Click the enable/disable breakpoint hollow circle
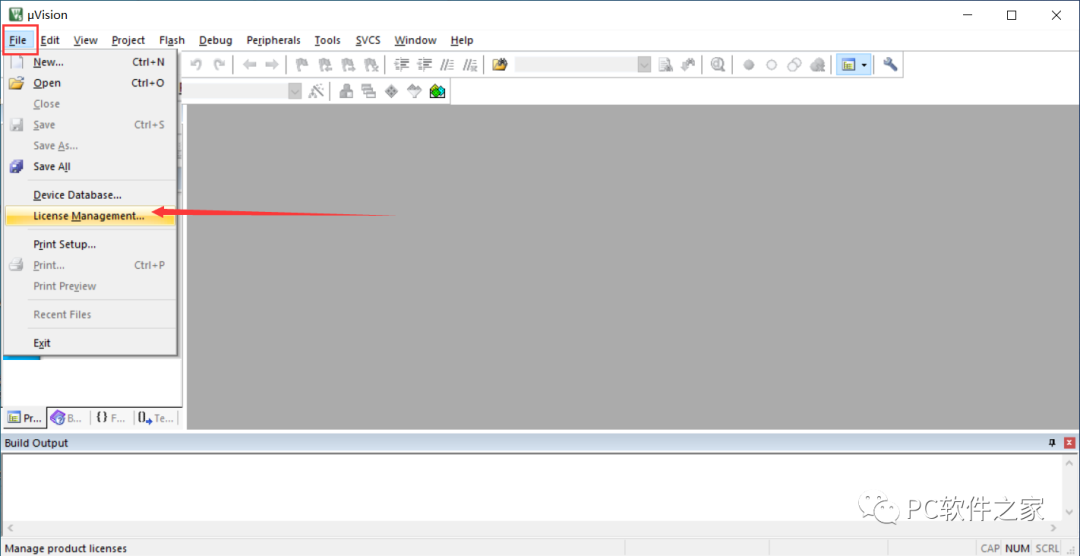The height and width of the screenshot is (556, 1080). [771, 65]
